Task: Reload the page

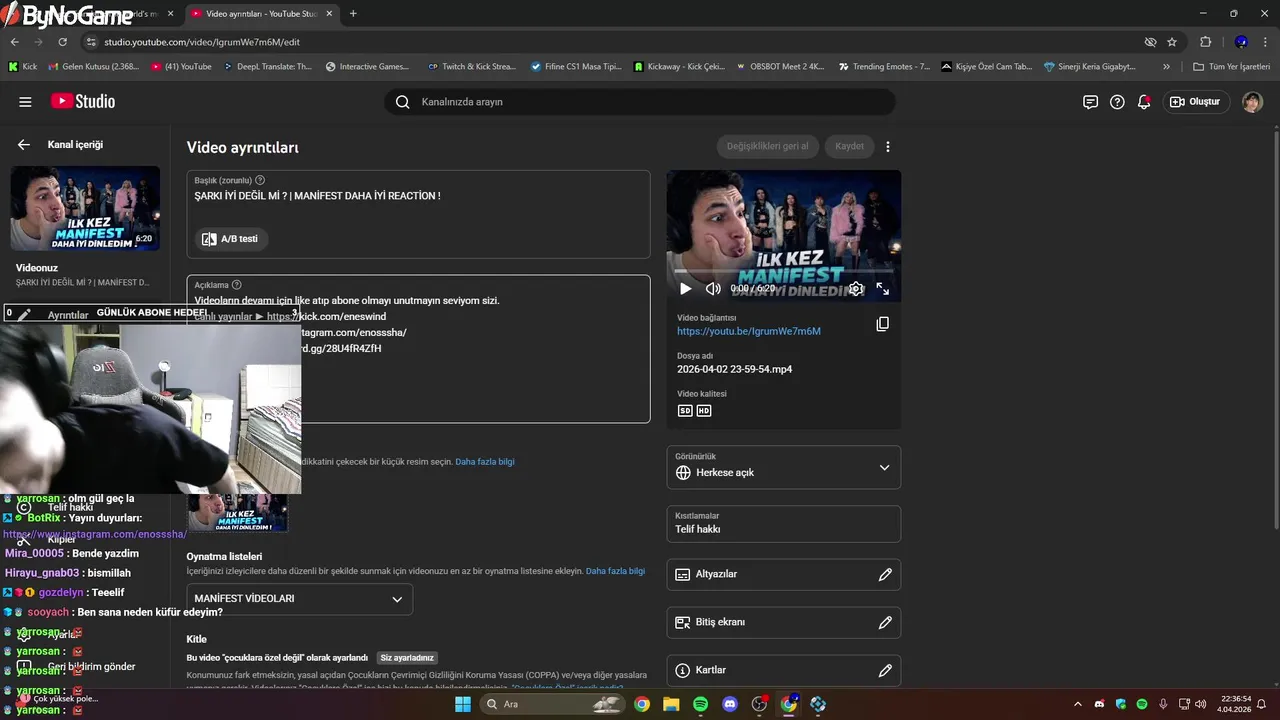Action: 62,42
